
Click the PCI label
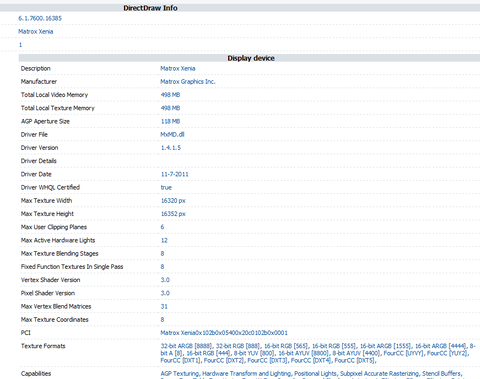[x=26, y=333]
